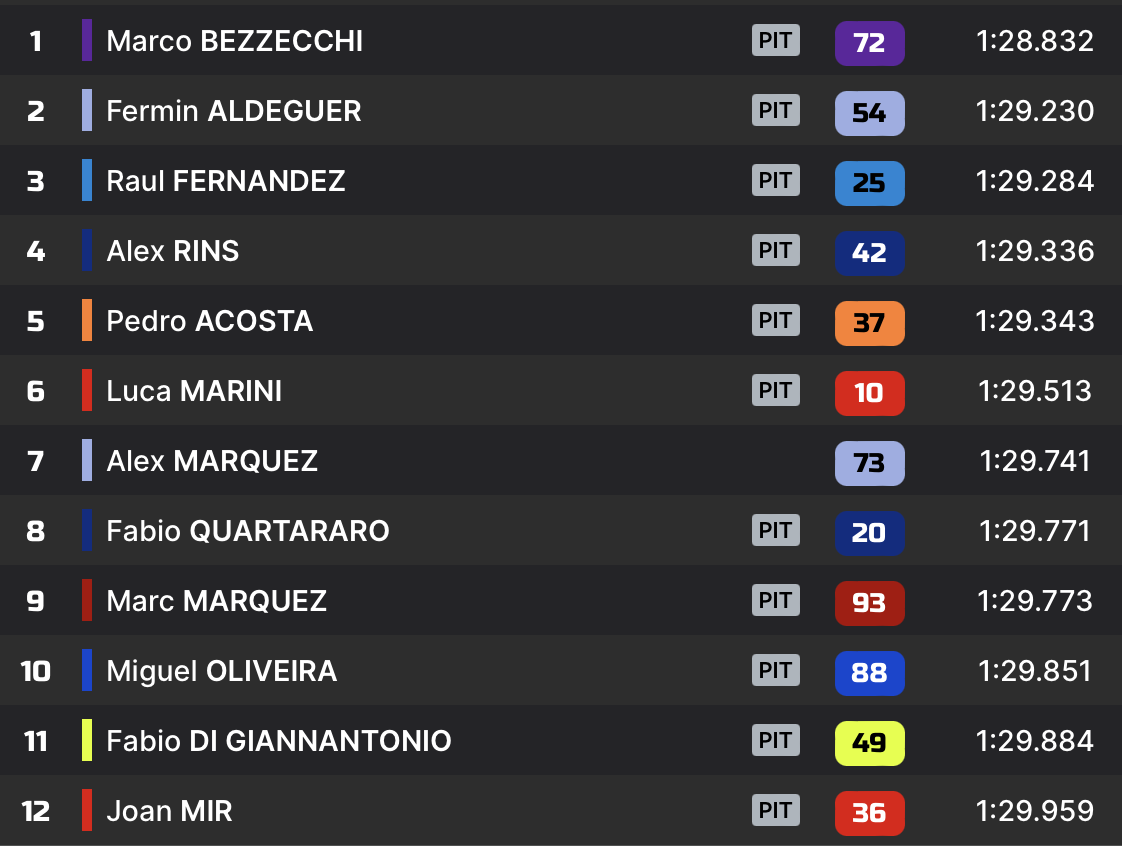Click the orange number 37 badge
The image size is (1122, 846).
click(x=869, y=323)
